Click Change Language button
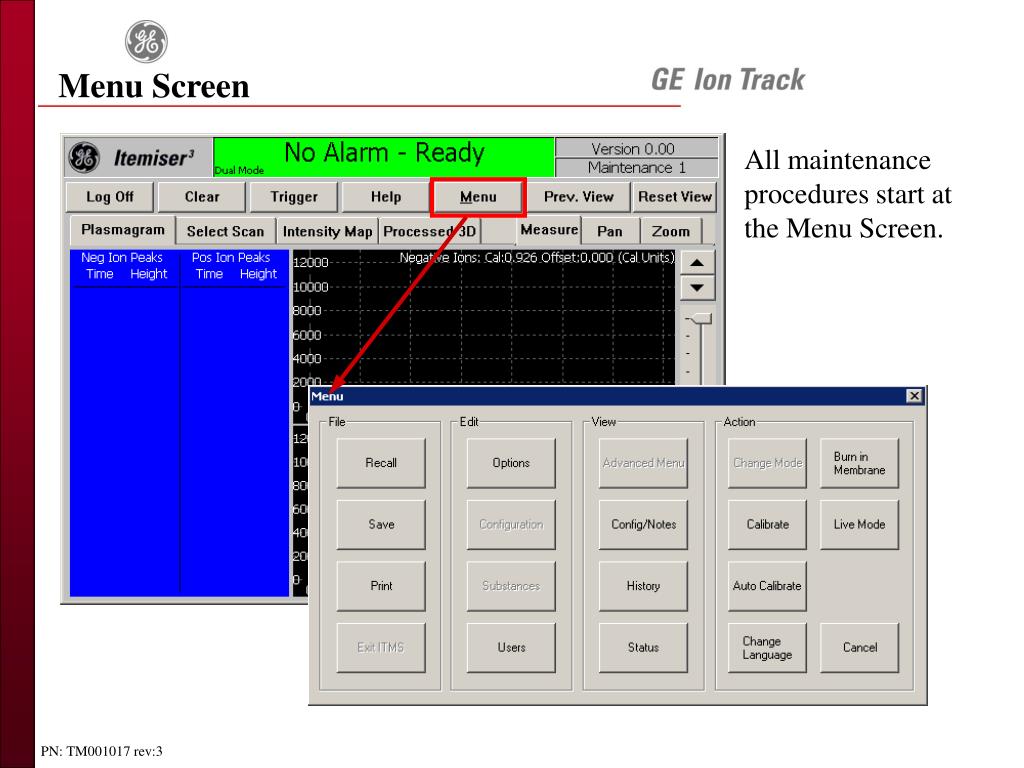 point(767,647)
